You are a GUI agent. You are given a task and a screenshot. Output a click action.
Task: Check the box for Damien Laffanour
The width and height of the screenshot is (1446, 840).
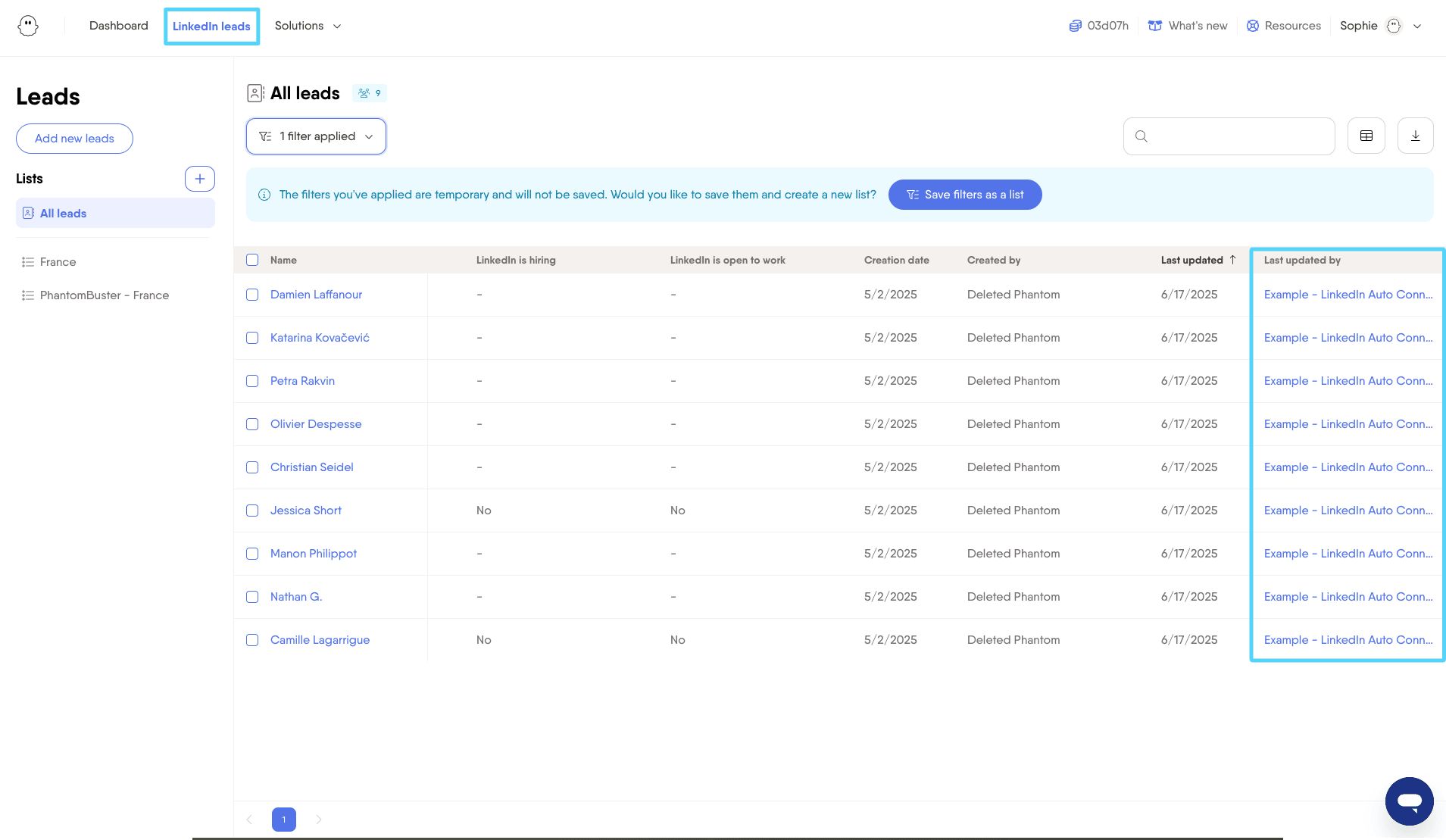coord(252,295)
